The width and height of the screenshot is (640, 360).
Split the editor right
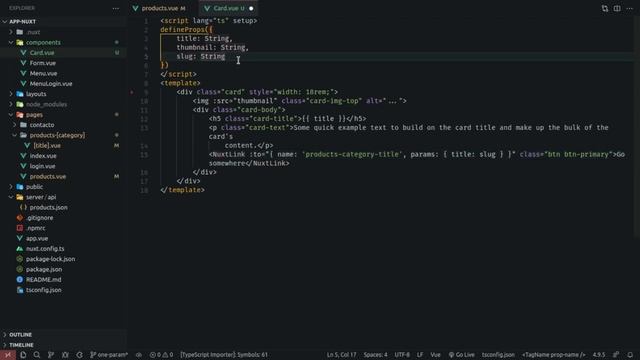[x=617, y=8]
